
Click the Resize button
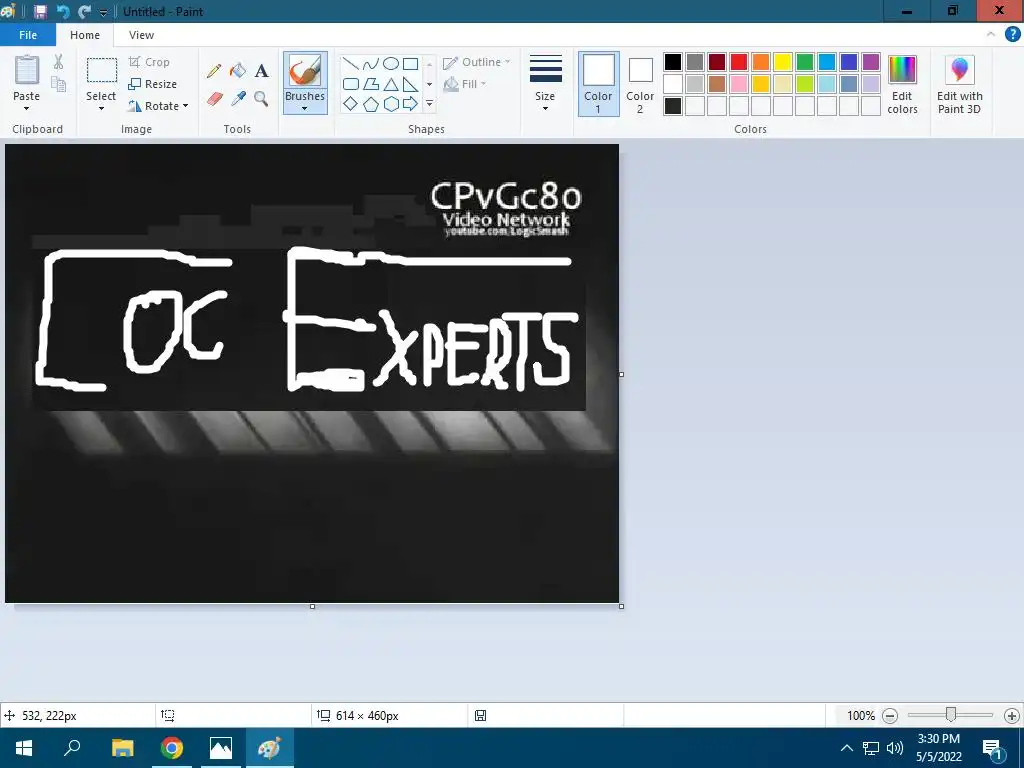click(x=153, y=84)
